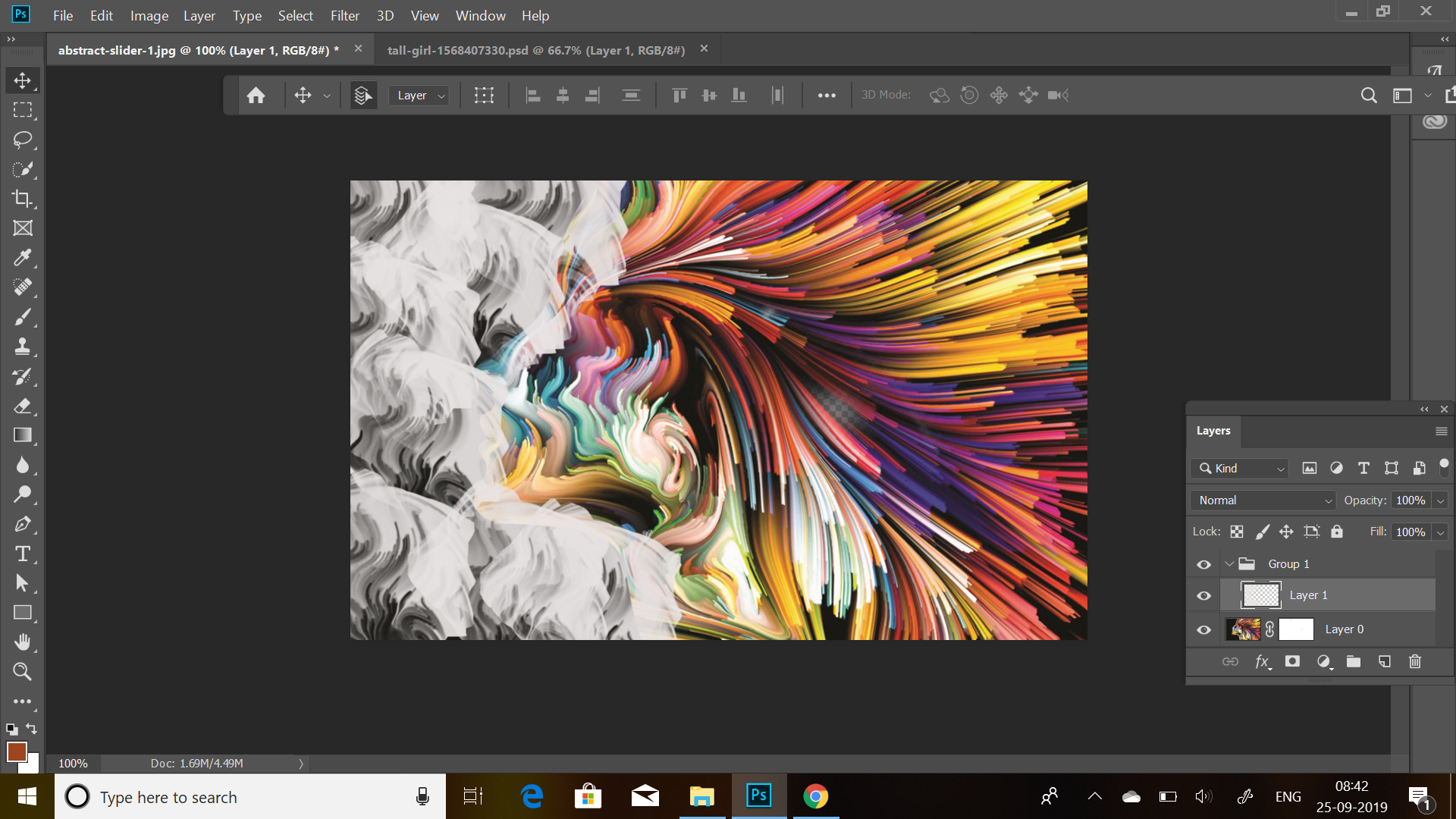The width and height of the screenshot is (1456, 819).
Task: Select the Lasso tool
Action: pyautogui.click(x=23, y=140)
